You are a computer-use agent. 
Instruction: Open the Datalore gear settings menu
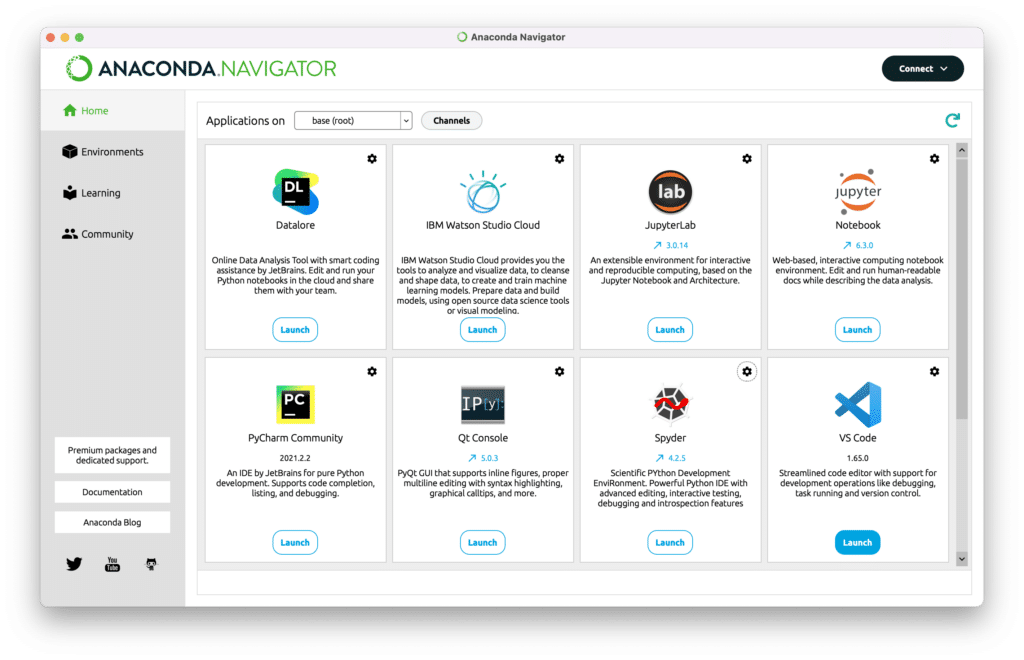coord(372,159)
